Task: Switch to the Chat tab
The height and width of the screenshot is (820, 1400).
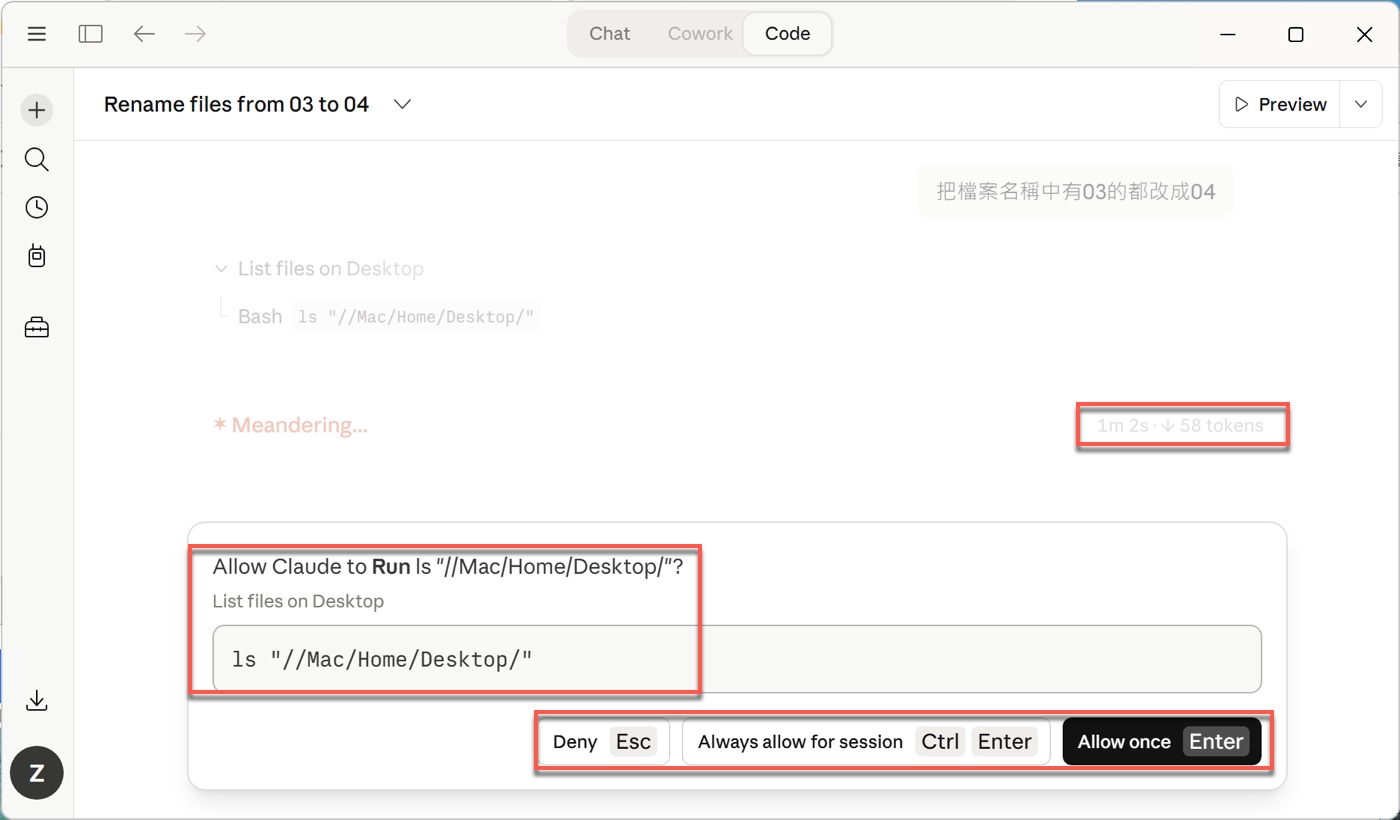Action: click(x=609, y=34)
